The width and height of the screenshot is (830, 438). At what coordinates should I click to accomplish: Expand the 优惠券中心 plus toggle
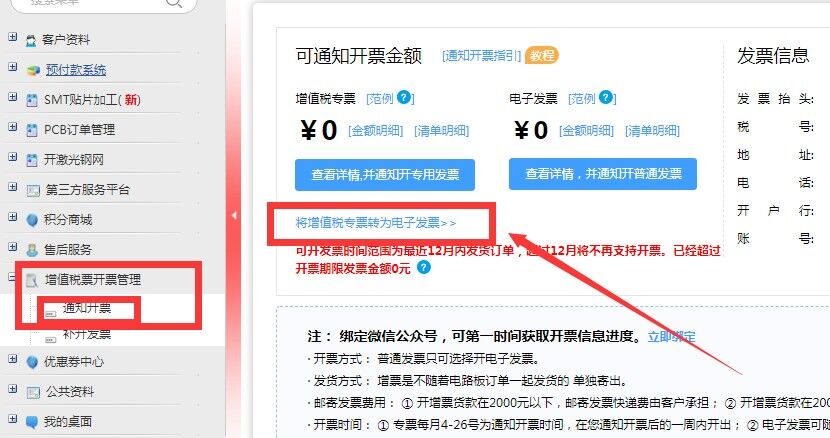pos(13,359)
